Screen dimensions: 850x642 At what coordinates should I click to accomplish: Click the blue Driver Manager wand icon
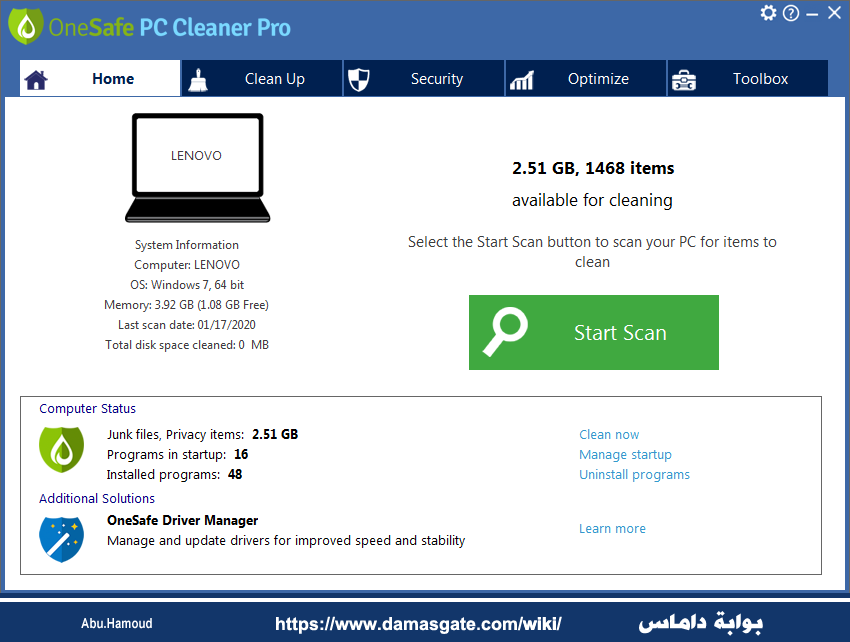[x=61, y=539]
